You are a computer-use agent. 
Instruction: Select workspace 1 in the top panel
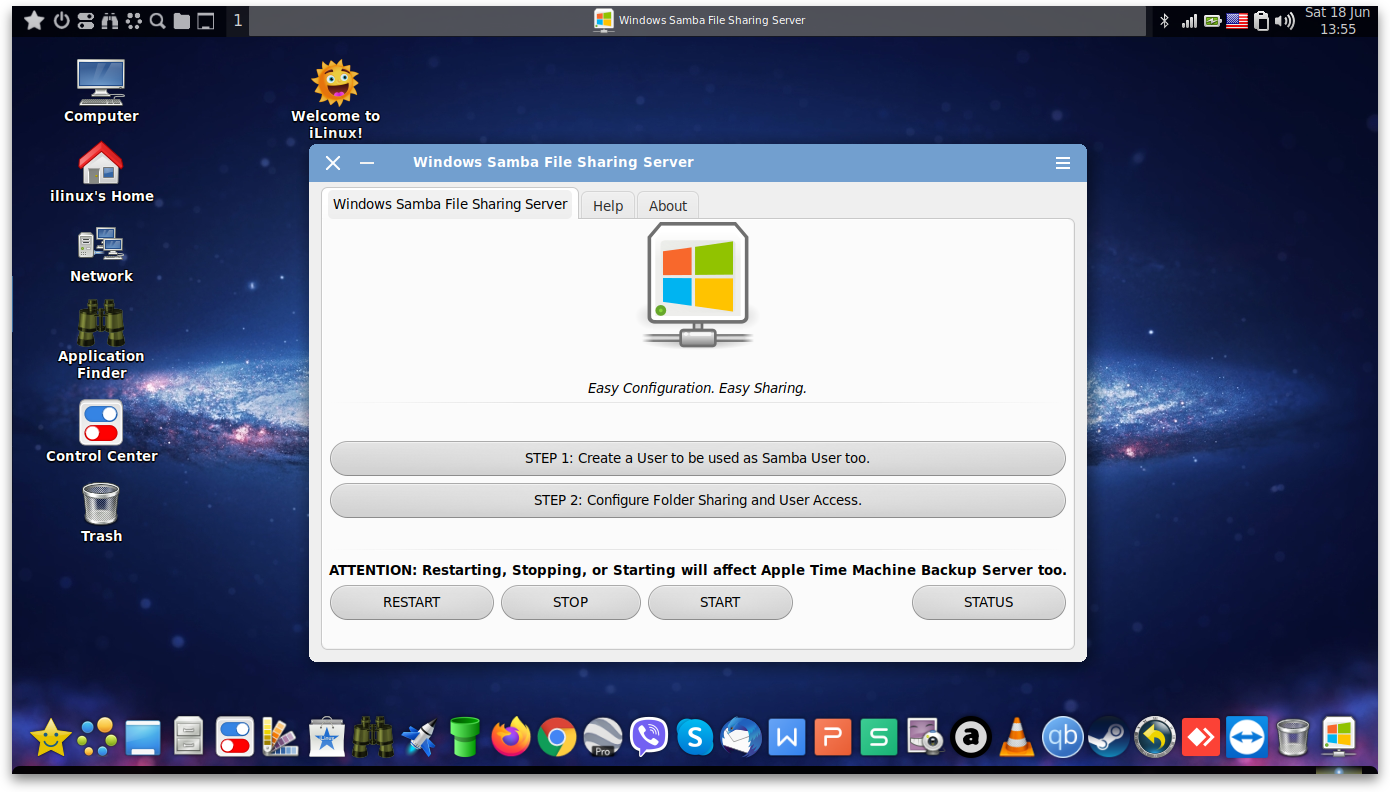pos(238,20)
